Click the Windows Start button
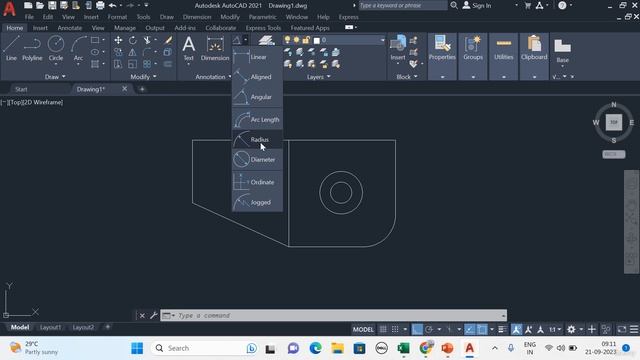 pyautogui.click(x=137, y=348)
